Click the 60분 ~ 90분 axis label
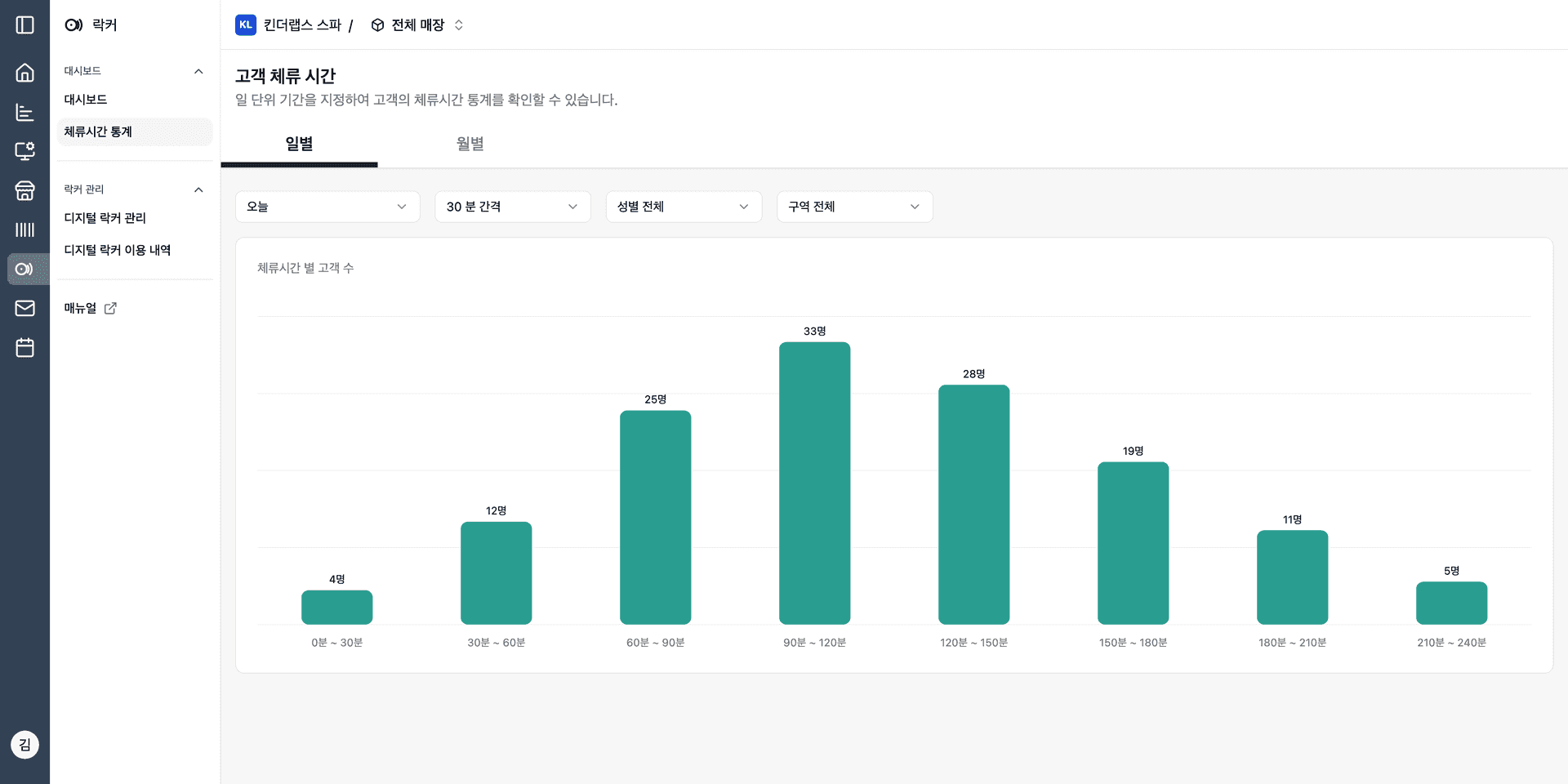Viewport: 1568px width, 784px height. click(655, 643)
